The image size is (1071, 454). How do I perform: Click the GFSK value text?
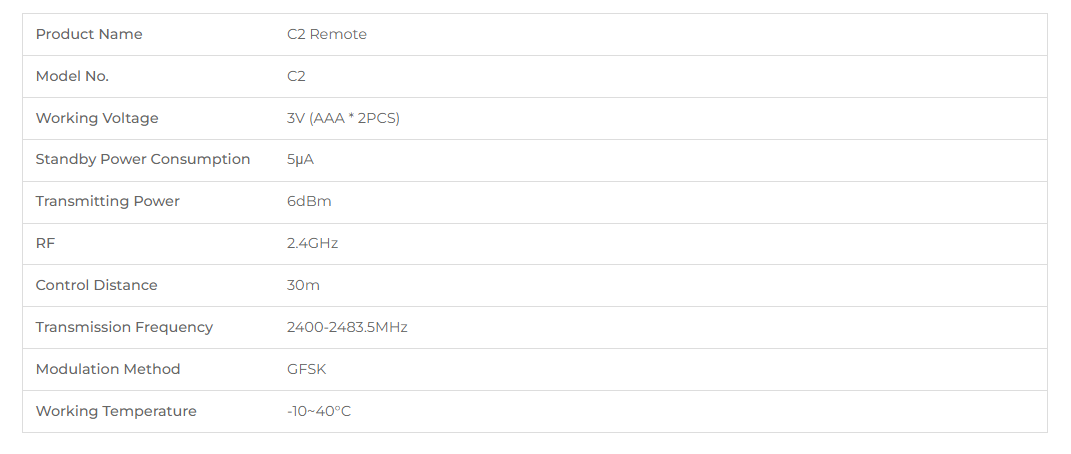307,369
